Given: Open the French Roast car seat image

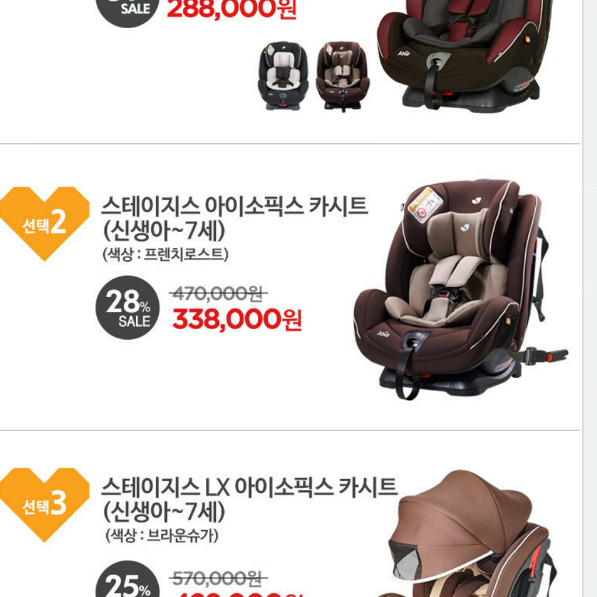Looking at the screenshot, I should coord(461,289).
